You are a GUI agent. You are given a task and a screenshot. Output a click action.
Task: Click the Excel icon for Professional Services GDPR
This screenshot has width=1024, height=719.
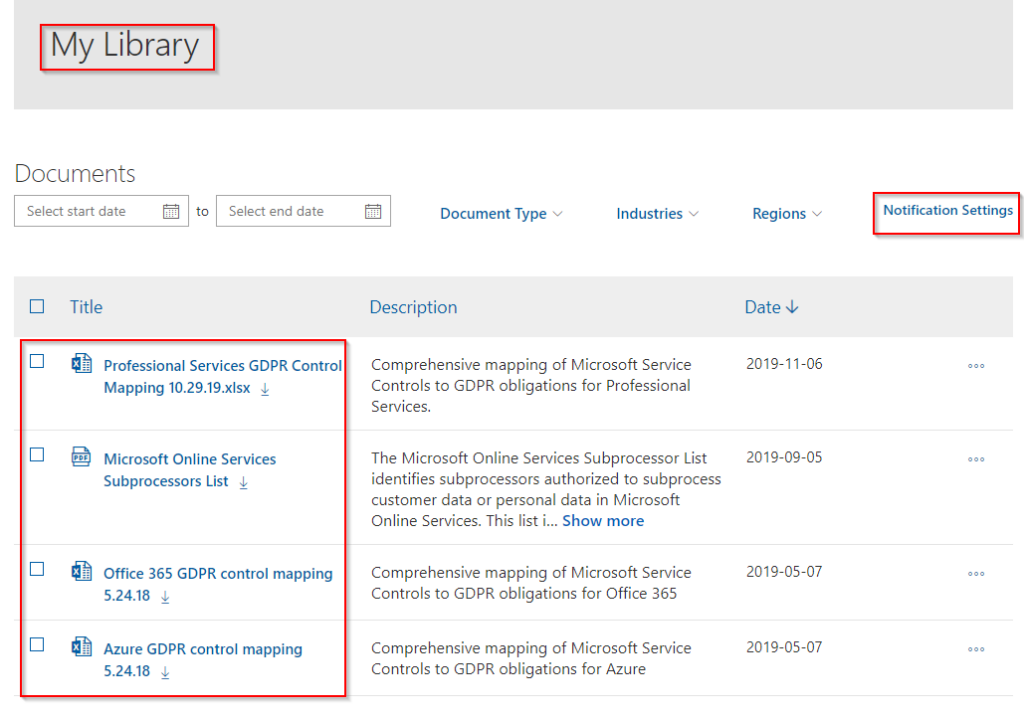coord(81,362)
